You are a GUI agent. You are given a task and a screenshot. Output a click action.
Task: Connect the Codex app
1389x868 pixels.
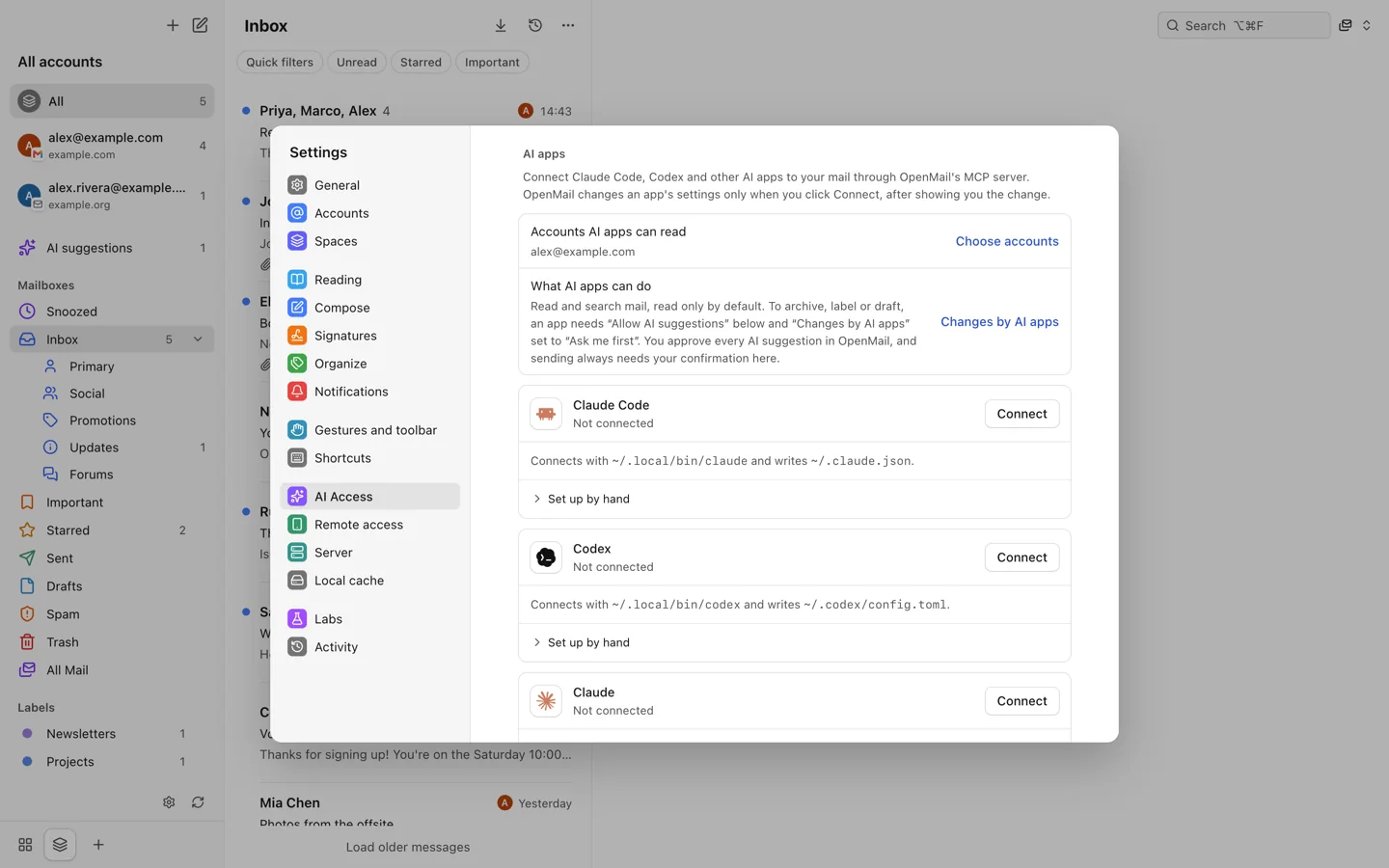(x=1021, y=557)
